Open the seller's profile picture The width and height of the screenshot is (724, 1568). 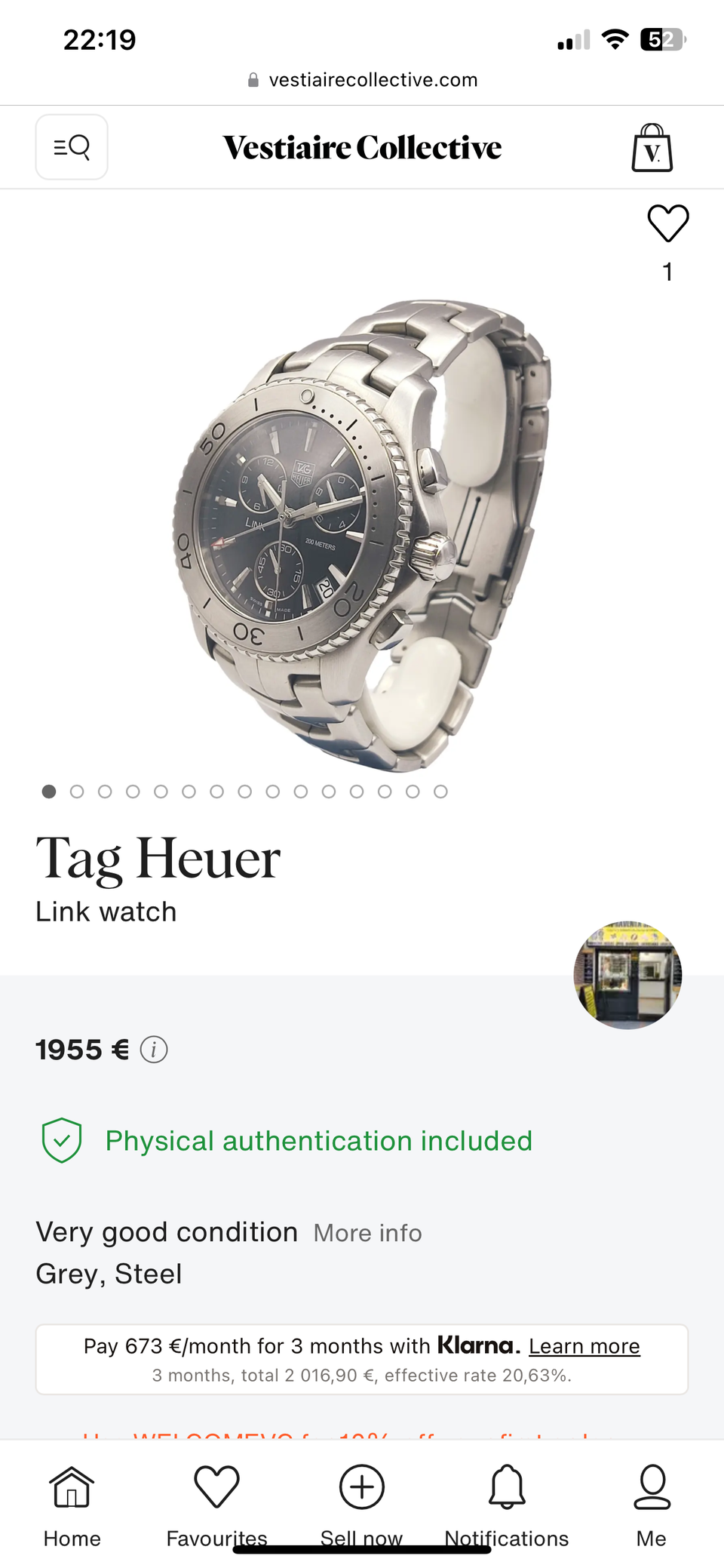pos(628,974)
